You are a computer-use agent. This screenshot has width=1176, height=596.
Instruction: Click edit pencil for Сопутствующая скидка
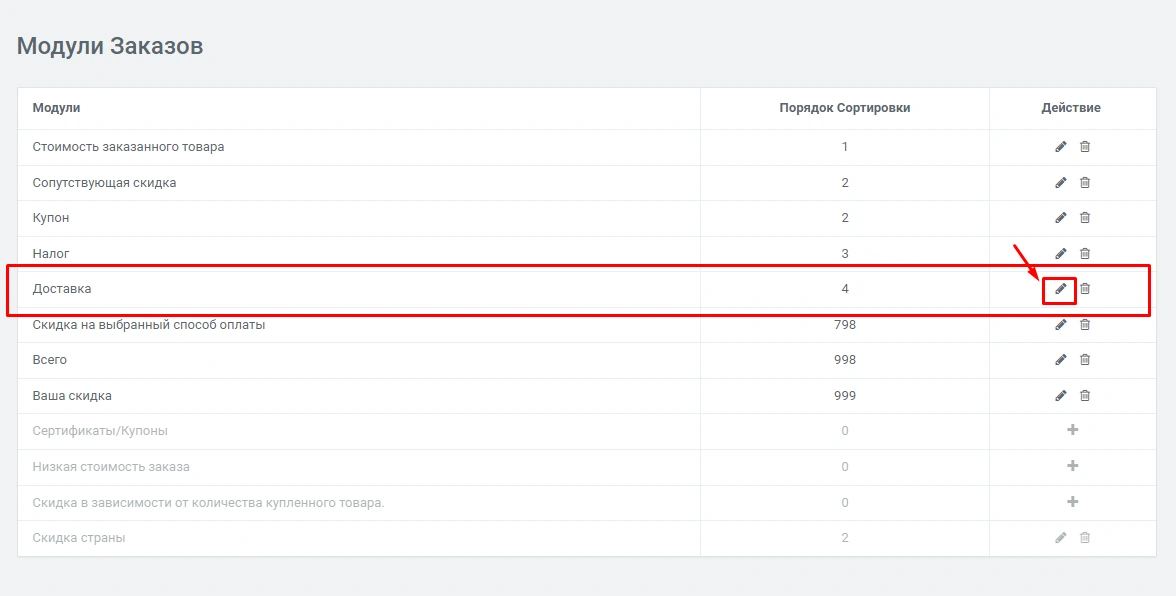(x=1061, y=183)
